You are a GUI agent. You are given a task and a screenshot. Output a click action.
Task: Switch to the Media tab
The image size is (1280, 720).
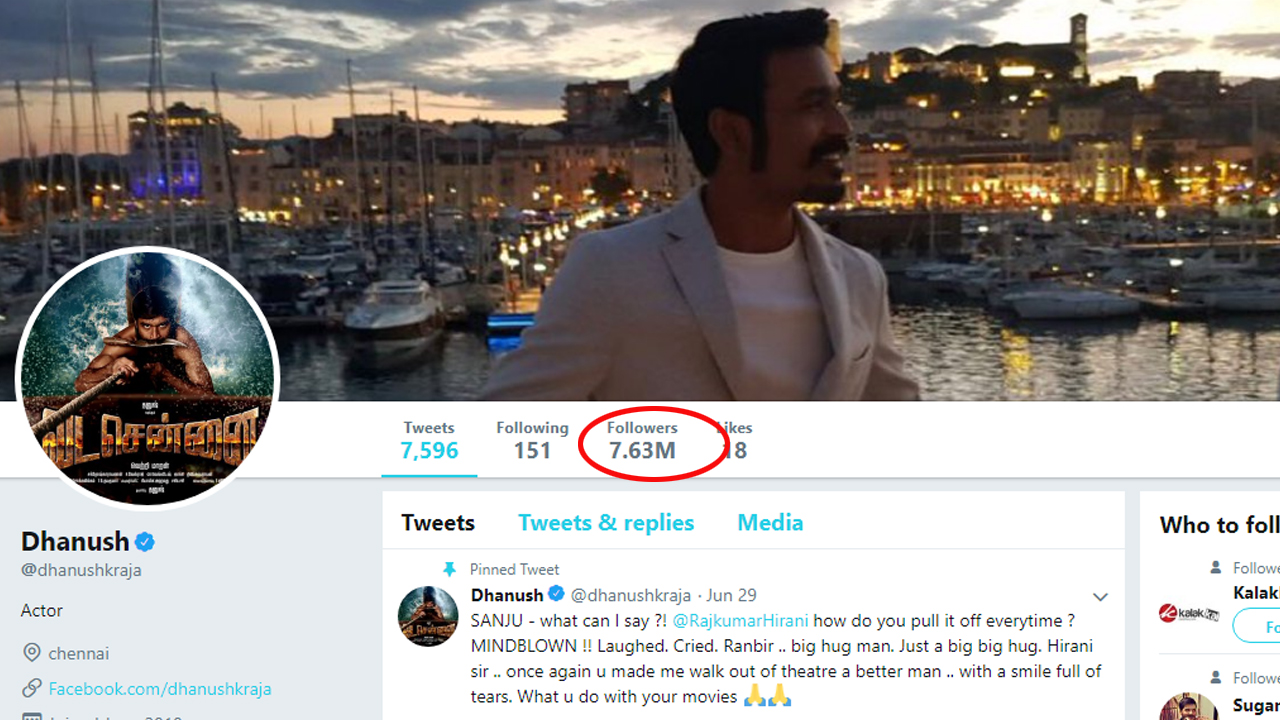(x=770, y=523)
